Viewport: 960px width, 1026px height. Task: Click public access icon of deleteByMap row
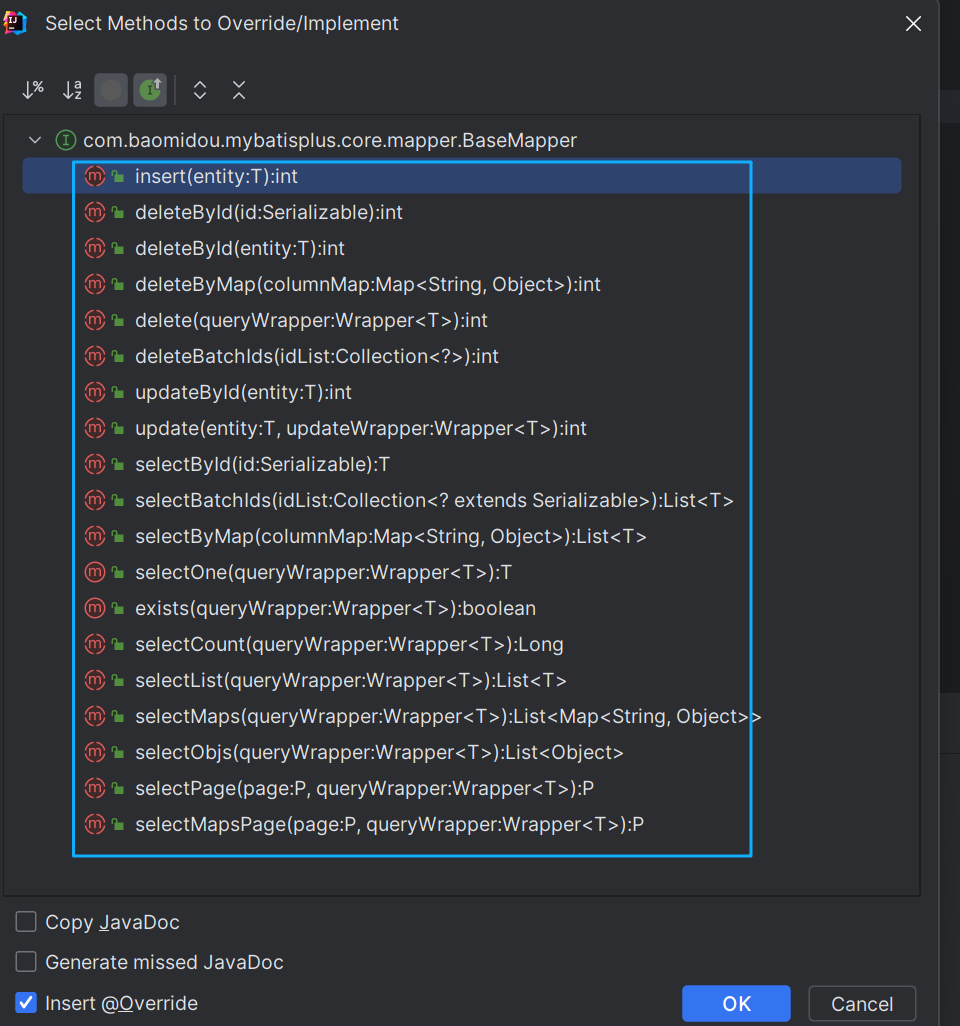pos(118,284)
